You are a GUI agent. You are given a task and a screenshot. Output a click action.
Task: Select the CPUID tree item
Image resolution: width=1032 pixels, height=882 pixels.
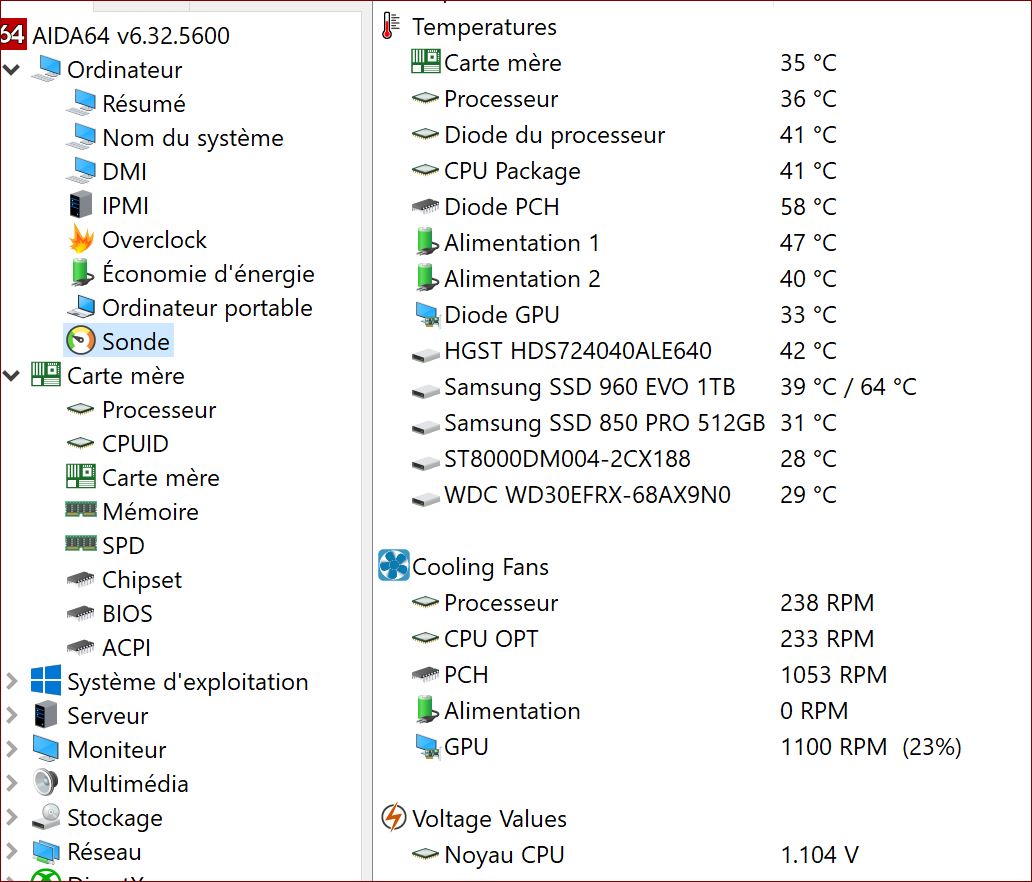(x=135, y=444)
